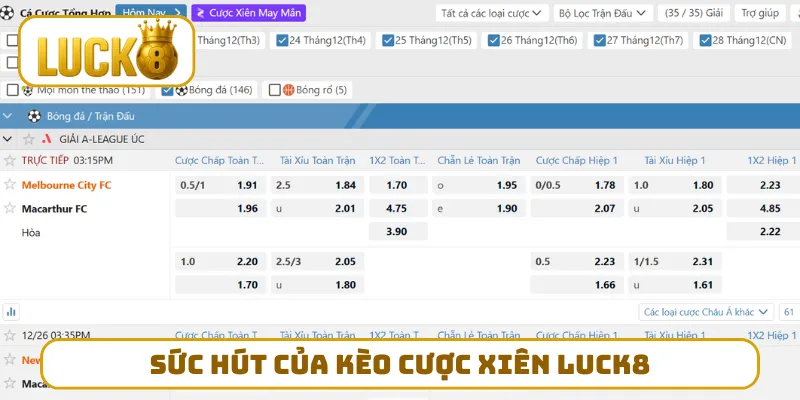
Task: Enable the Bóng rổ (5) checkbox
Action: pos(274,90)
